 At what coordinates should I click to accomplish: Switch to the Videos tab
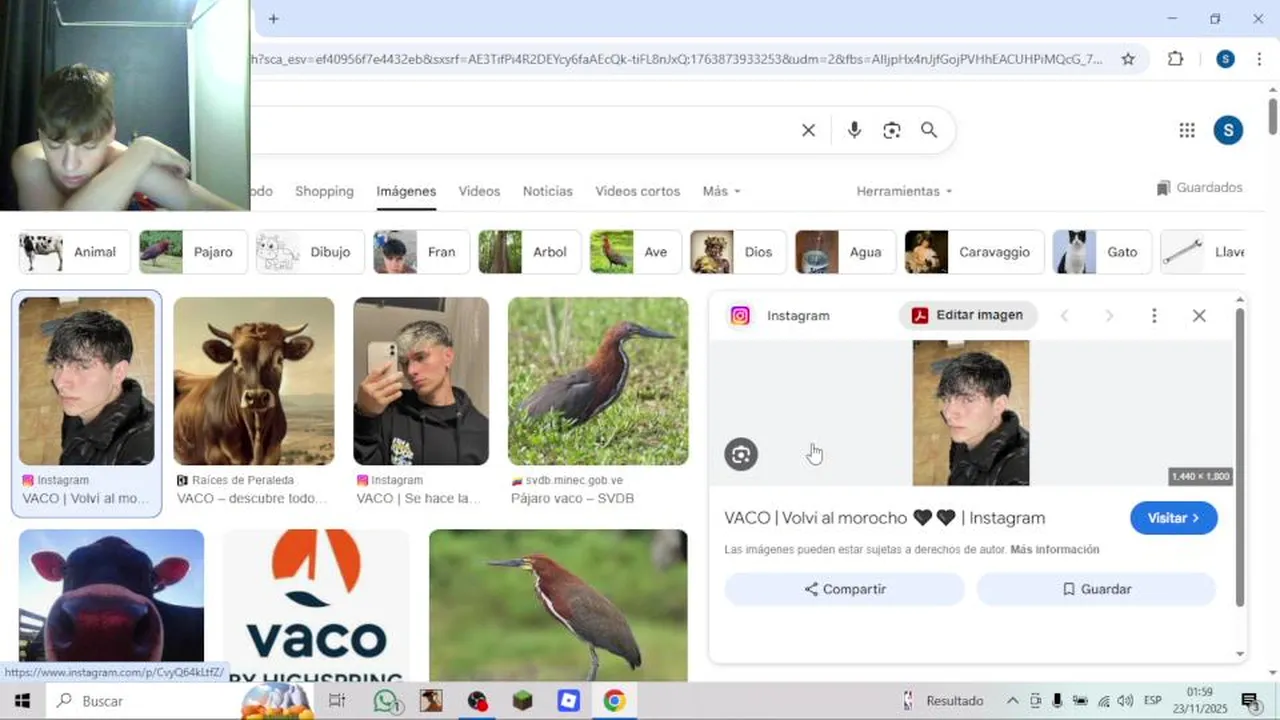click(479, 191)
